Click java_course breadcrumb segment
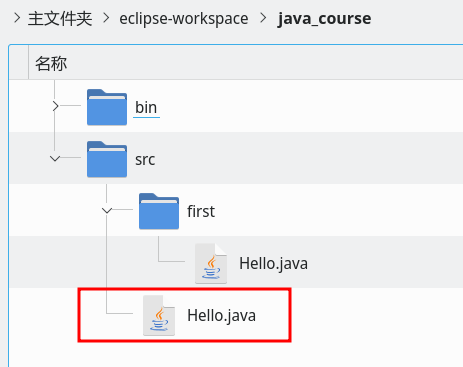463x367 pixels. pos(324,18)
